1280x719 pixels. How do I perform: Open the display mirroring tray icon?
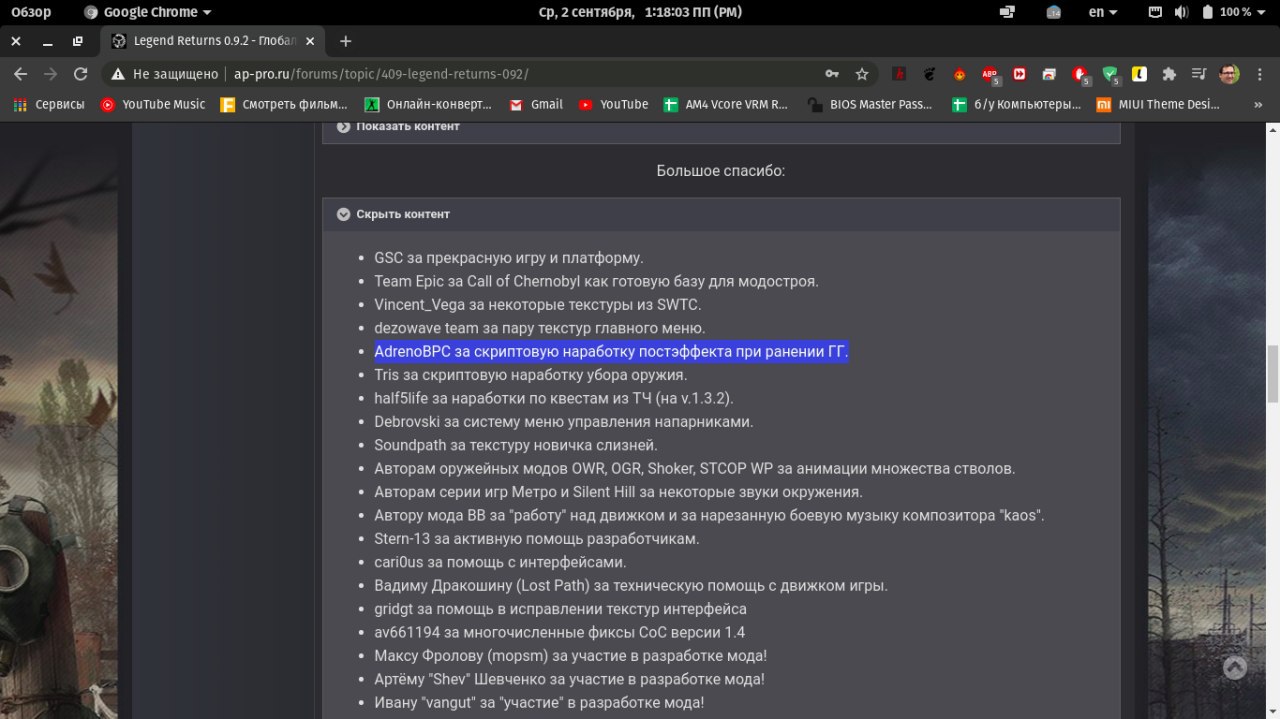coord(1007,12)
